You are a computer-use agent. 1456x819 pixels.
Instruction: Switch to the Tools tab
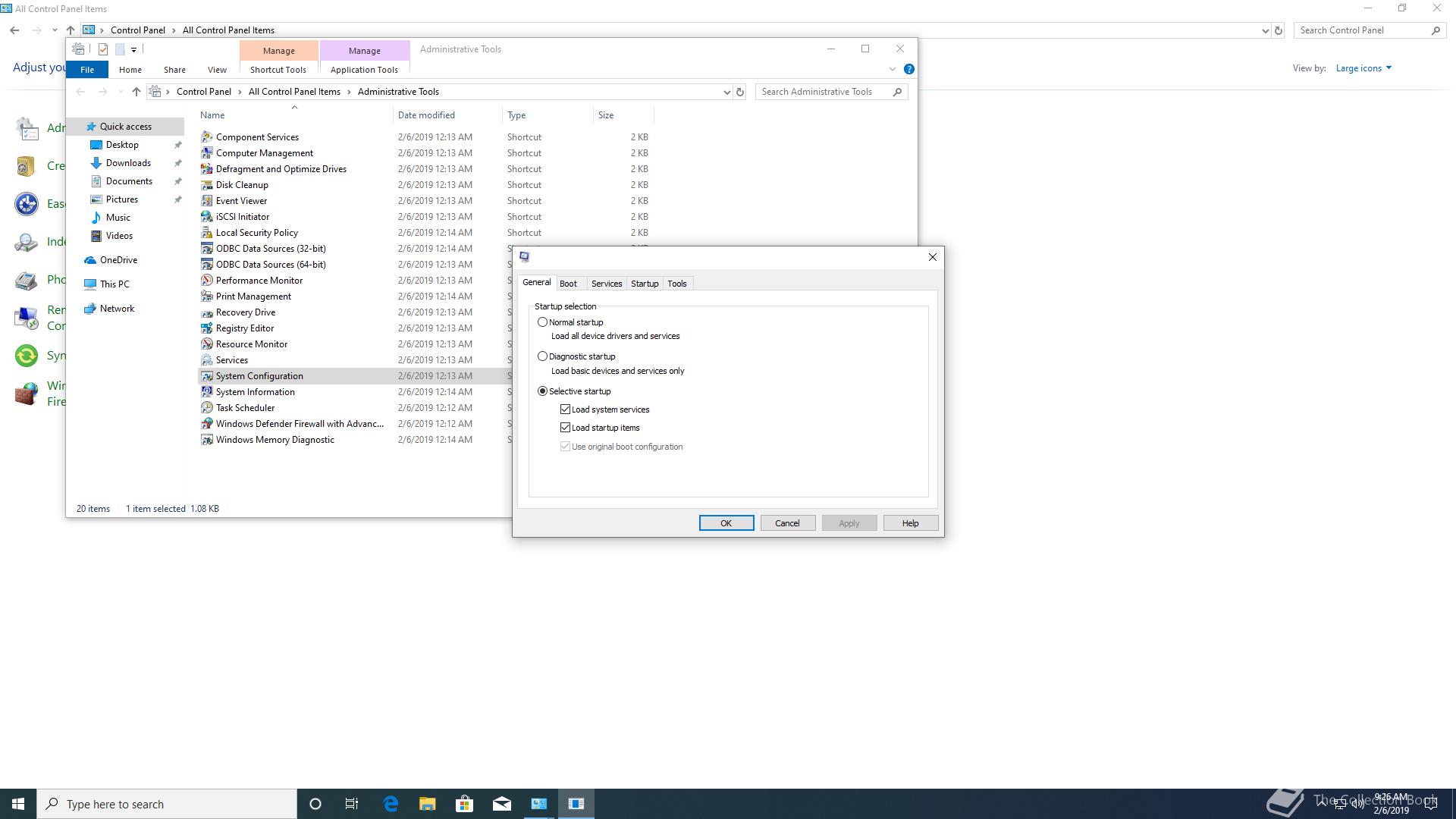coord(677,284)
